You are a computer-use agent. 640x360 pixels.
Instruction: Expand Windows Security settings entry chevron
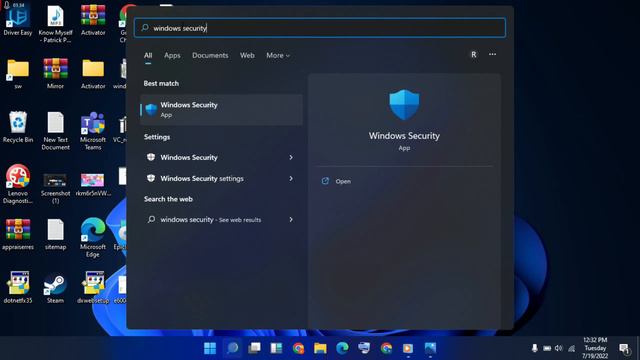pos(291,179)
